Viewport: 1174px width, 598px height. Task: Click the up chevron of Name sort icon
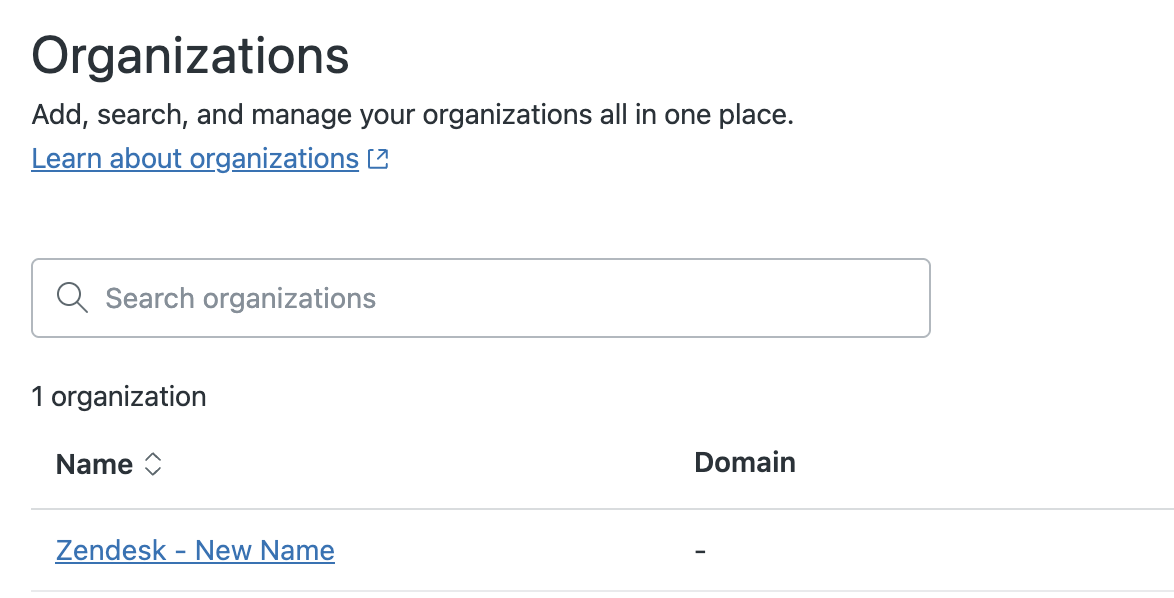click(x=152, y=458)
